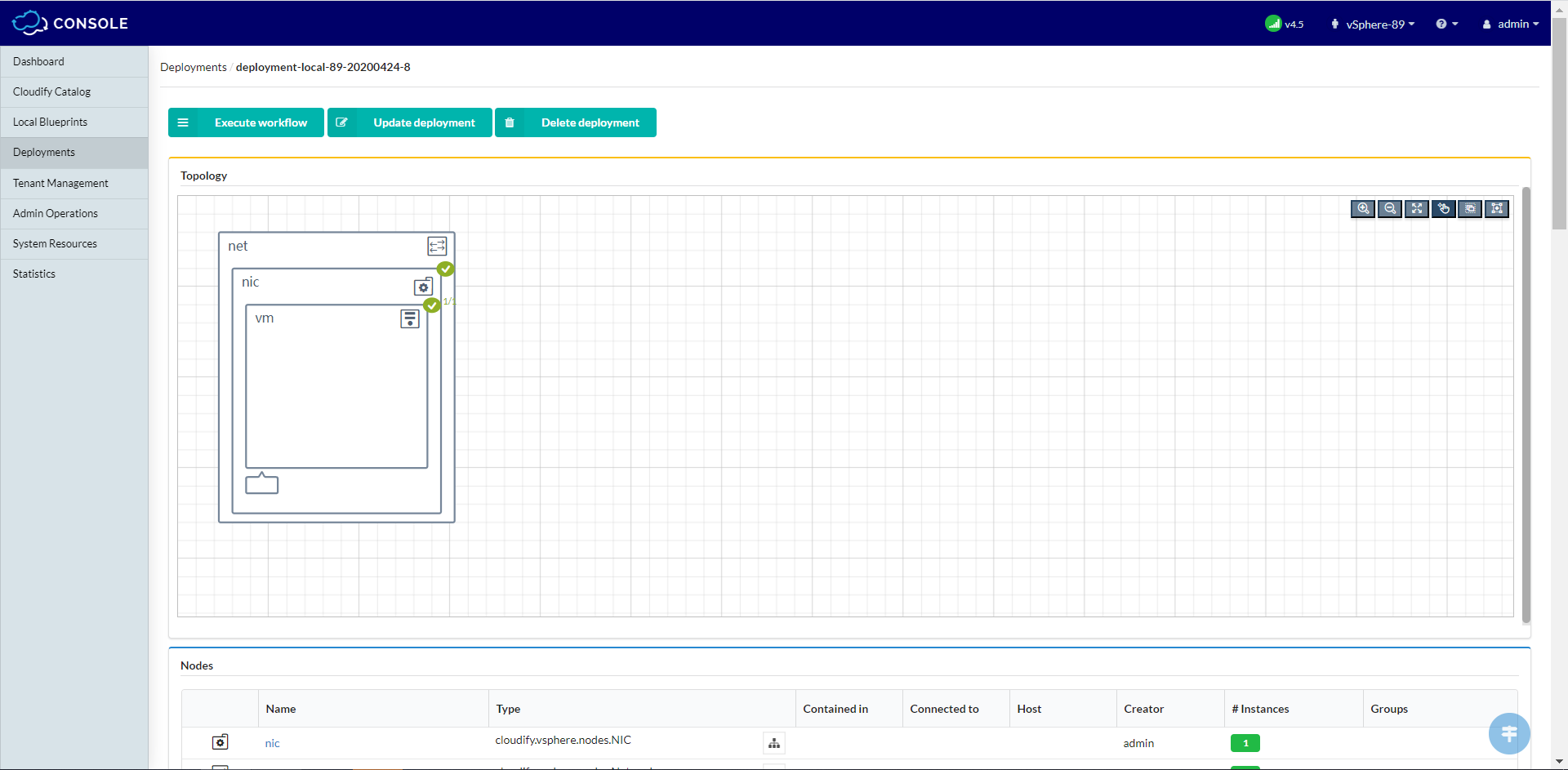The image size is (1568, 770).
Task: Click the Cloudify Console logo
Action: pyautogui.click(x=70, y=23)
